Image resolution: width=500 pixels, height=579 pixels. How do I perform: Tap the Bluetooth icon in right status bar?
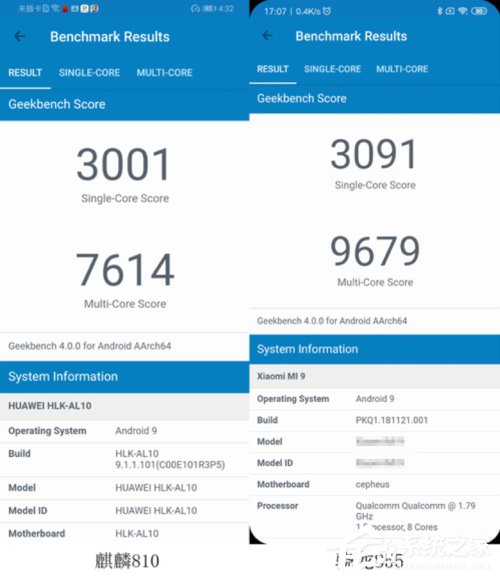439,11
